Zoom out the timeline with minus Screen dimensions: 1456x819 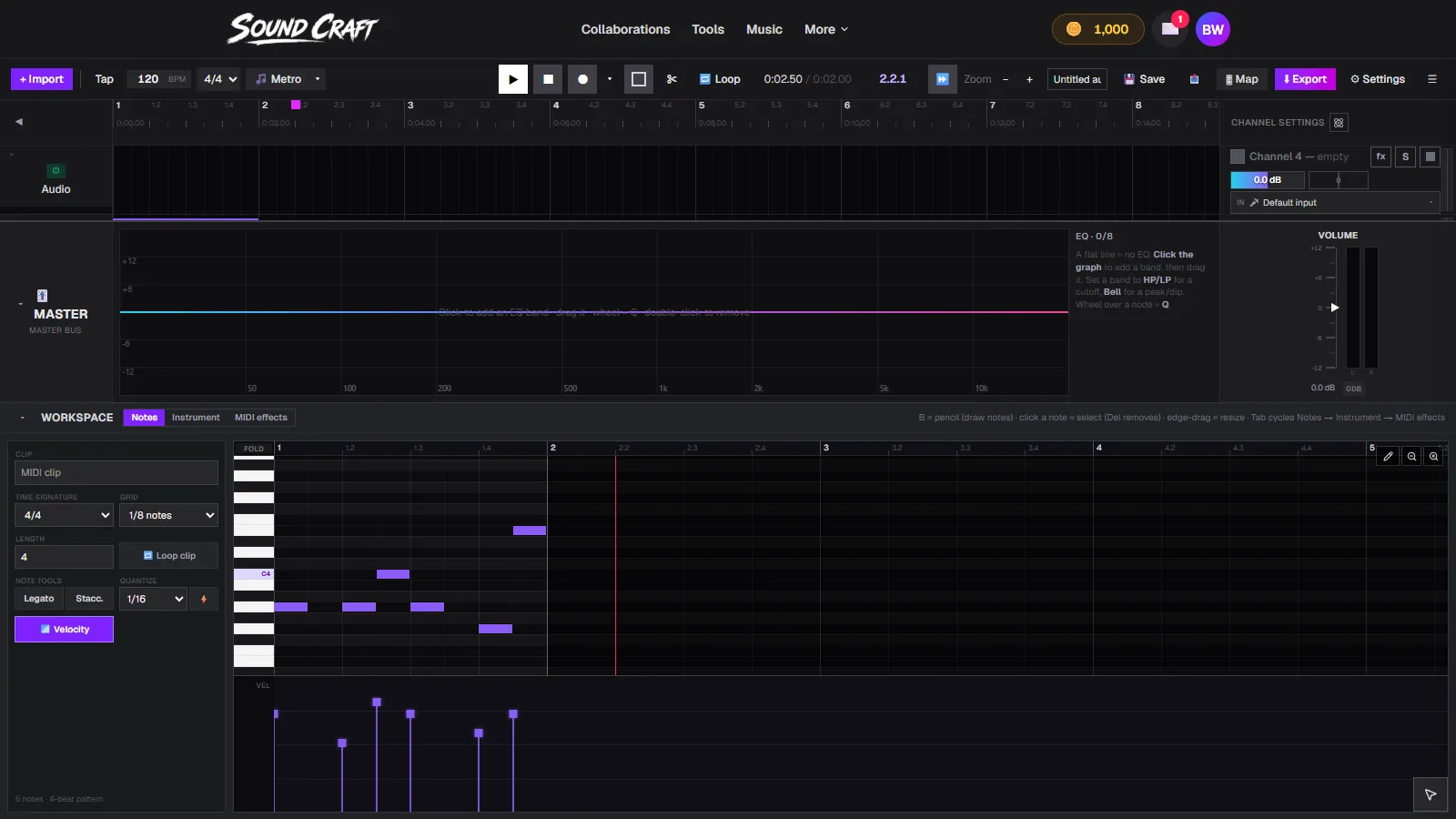1006,79
